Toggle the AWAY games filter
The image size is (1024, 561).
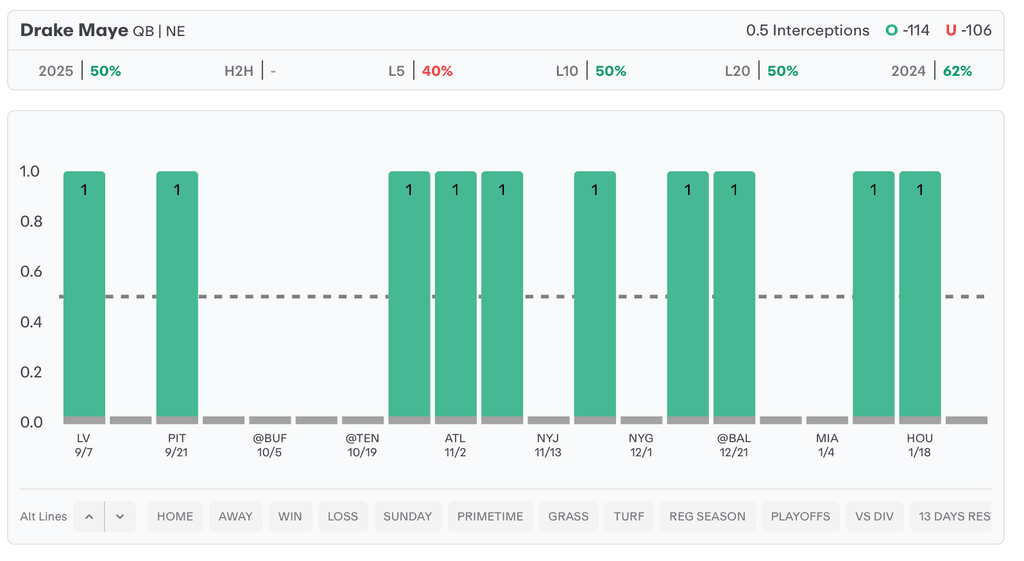[236, 517]
